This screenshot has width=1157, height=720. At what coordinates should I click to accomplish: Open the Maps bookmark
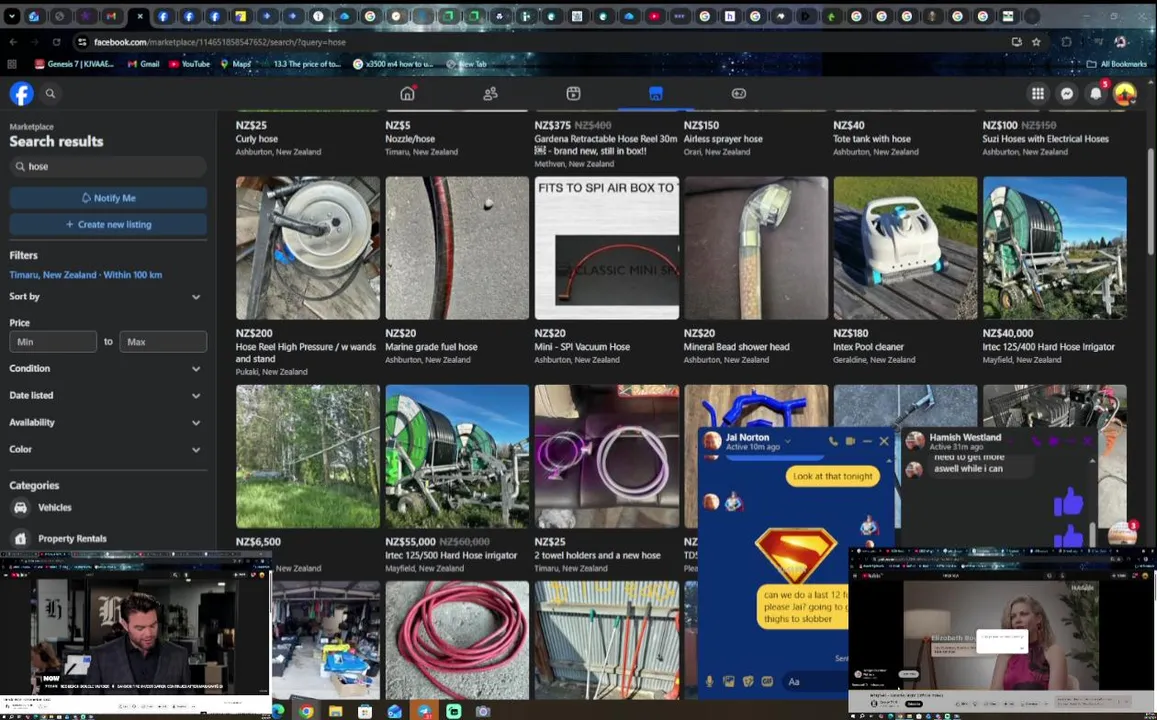[235, 64]
